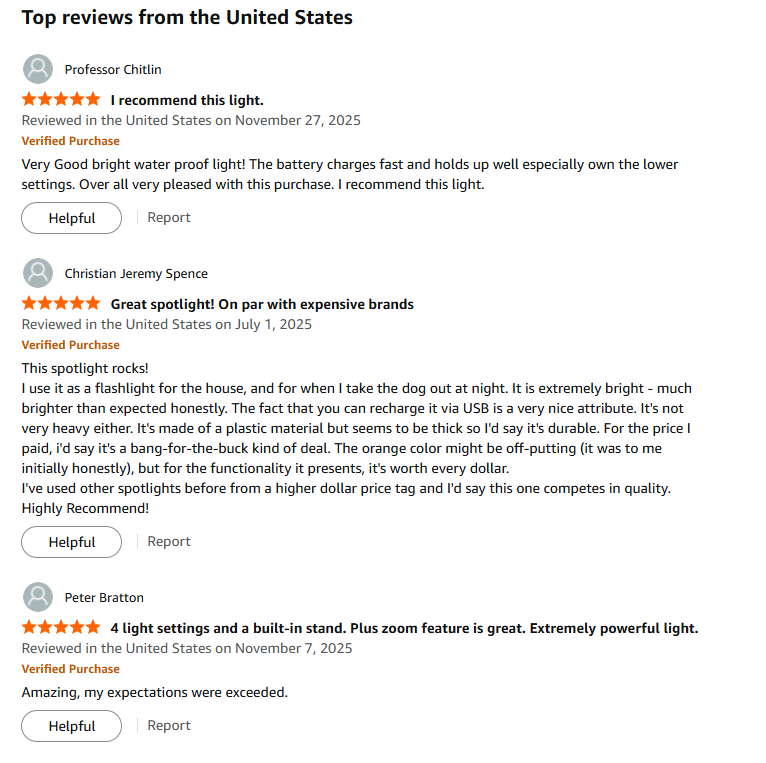766x763 pixels.
Task: Click Christian Jeremy Spence's avatar icon
Action: [x=38, y=273]
